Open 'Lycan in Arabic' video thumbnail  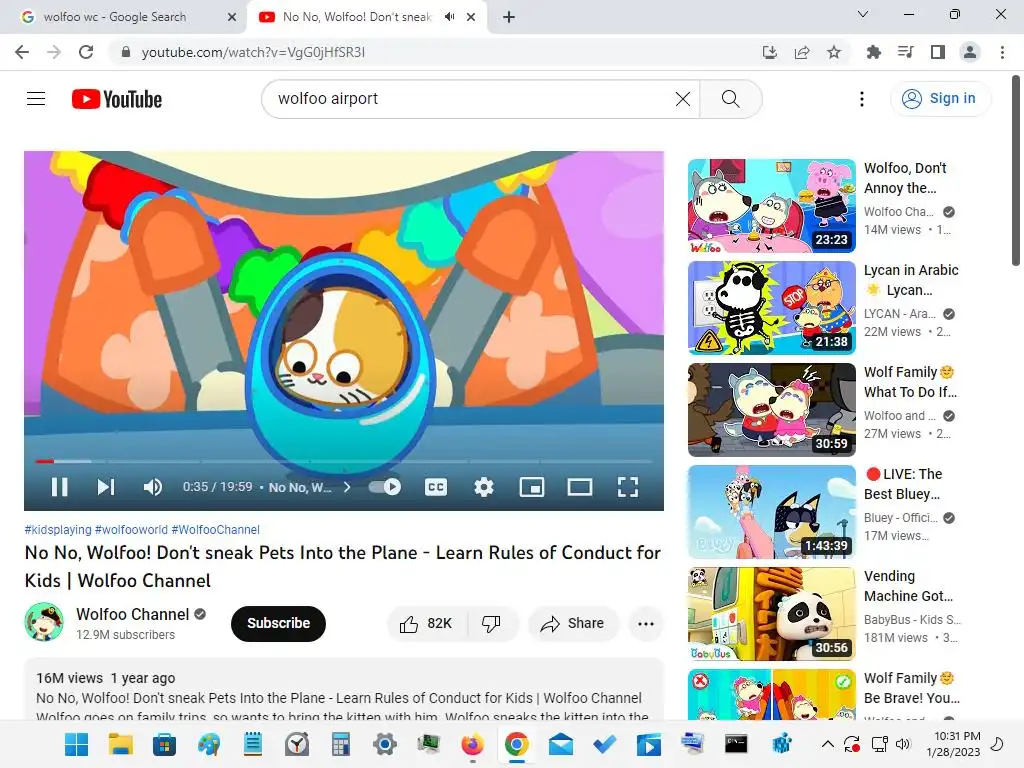(771, 308)
